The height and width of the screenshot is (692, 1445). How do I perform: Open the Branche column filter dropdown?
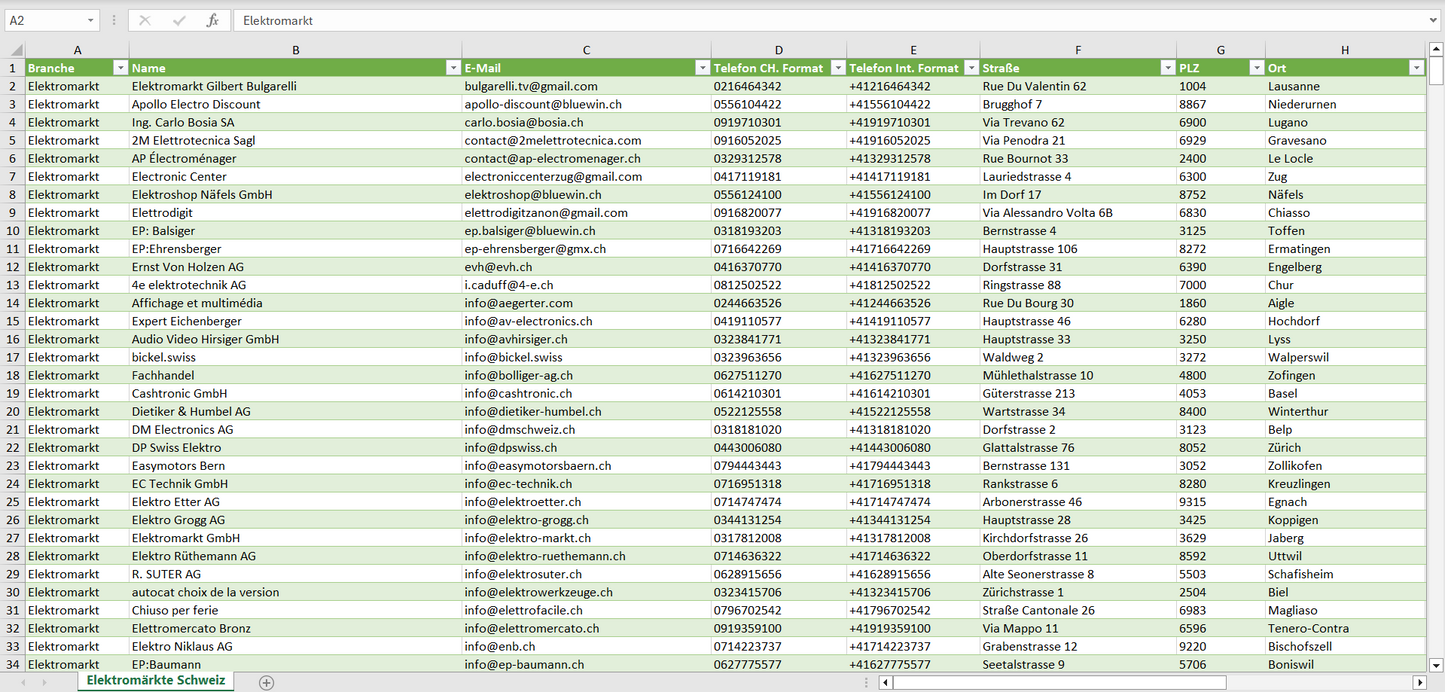click(120, 68)
